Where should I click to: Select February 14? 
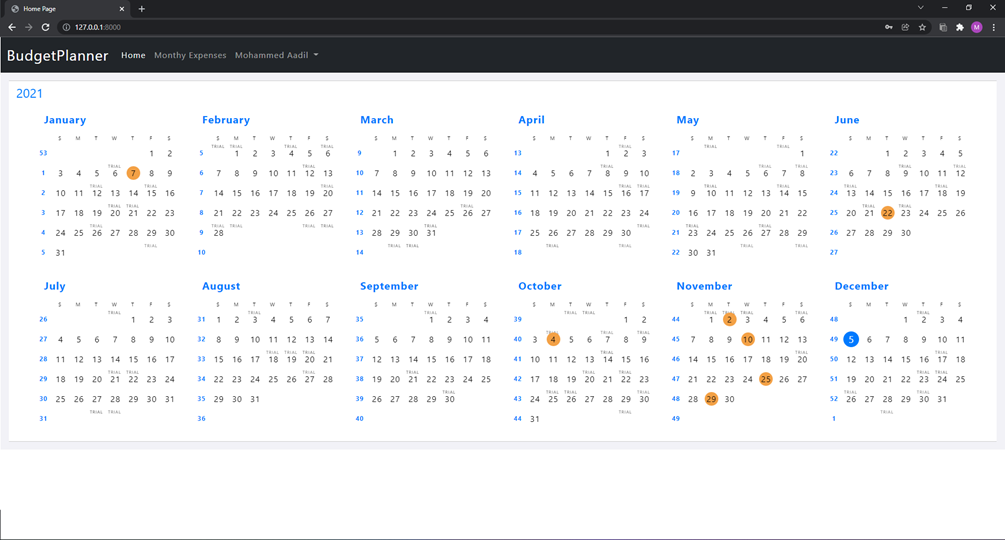[x=219, y=193]
